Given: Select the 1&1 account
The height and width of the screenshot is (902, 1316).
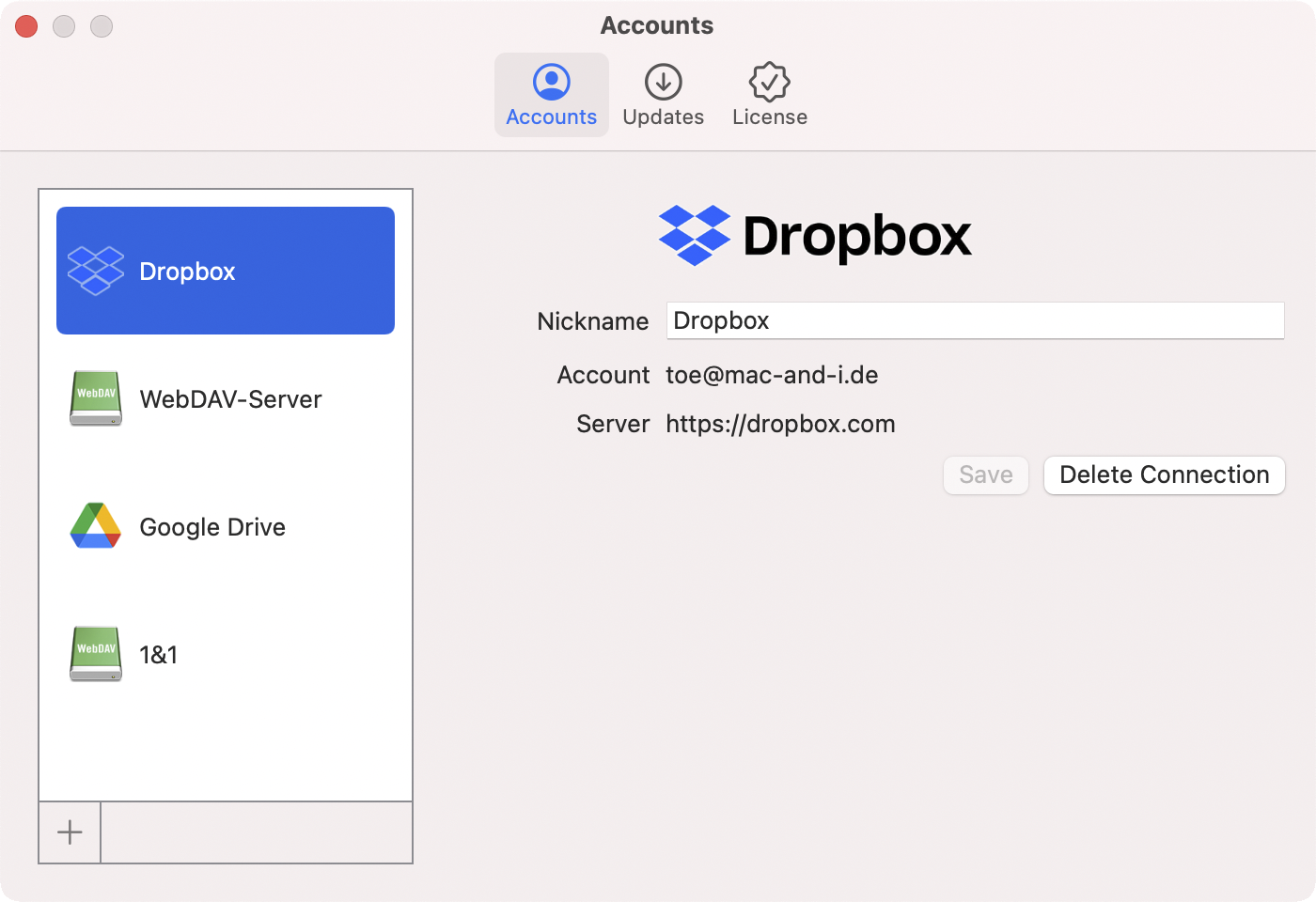Looking at the screenshot, I should [x=226, y=654].
